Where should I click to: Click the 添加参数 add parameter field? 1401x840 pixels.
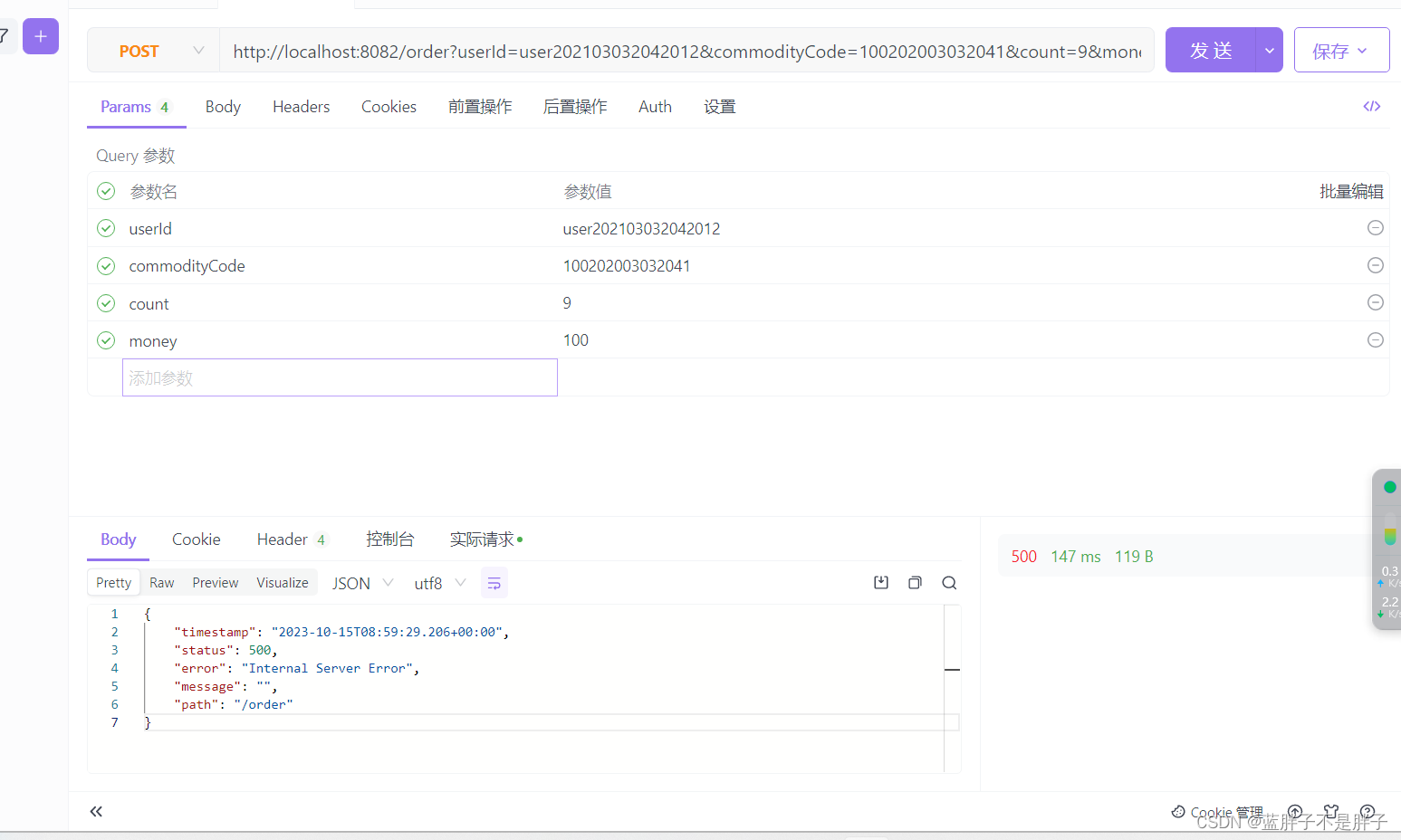click(x=340, y=377)
